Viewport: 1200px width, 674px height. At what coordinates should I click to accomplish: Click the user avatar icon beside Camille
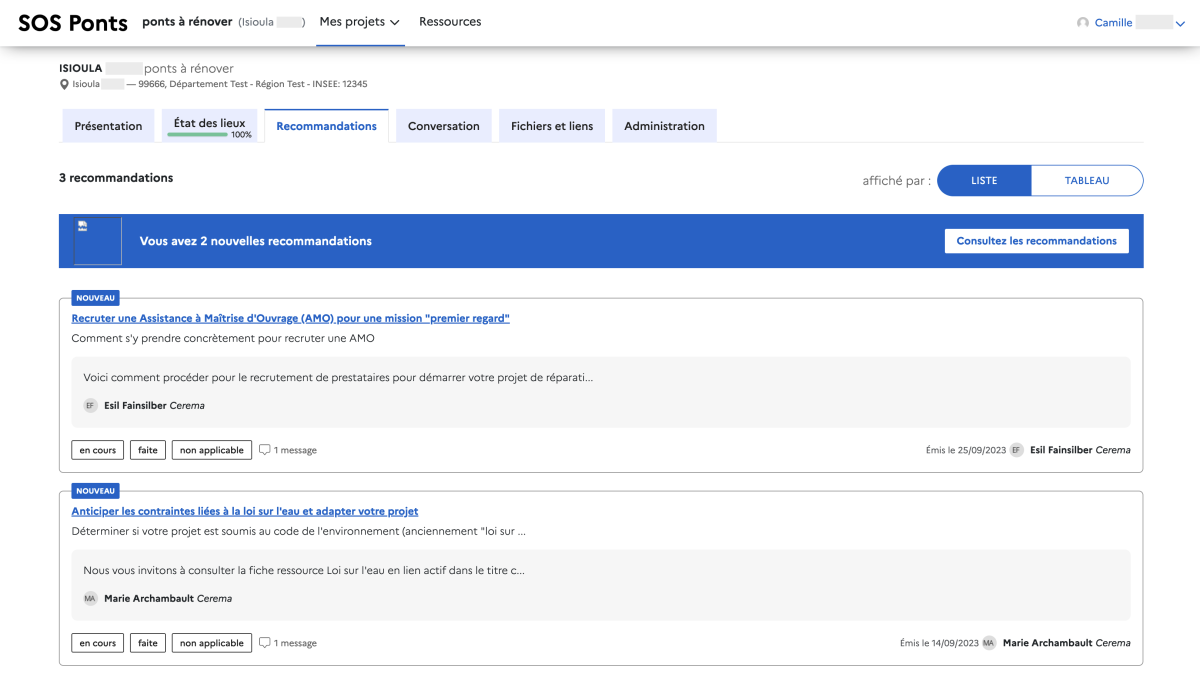click(x=1082, y=23)
